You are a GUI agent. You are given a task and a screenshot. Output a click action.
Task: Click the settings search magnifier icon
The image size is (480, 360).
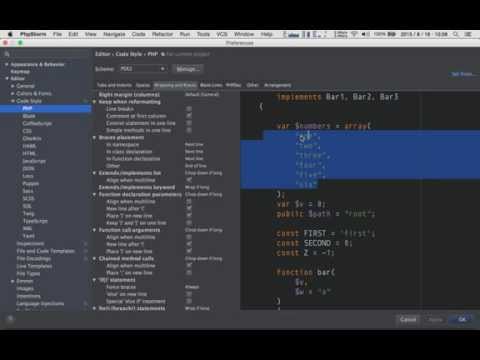(x=7, y=54)
